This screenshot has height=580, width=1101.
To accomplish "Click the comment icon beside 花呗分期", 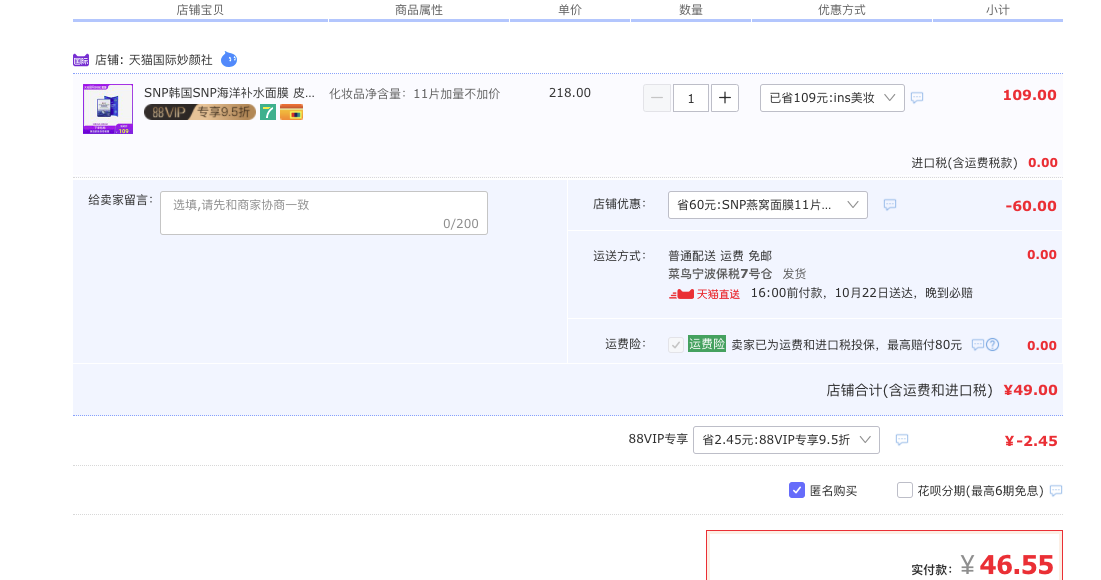I will tap(1056, 491).
